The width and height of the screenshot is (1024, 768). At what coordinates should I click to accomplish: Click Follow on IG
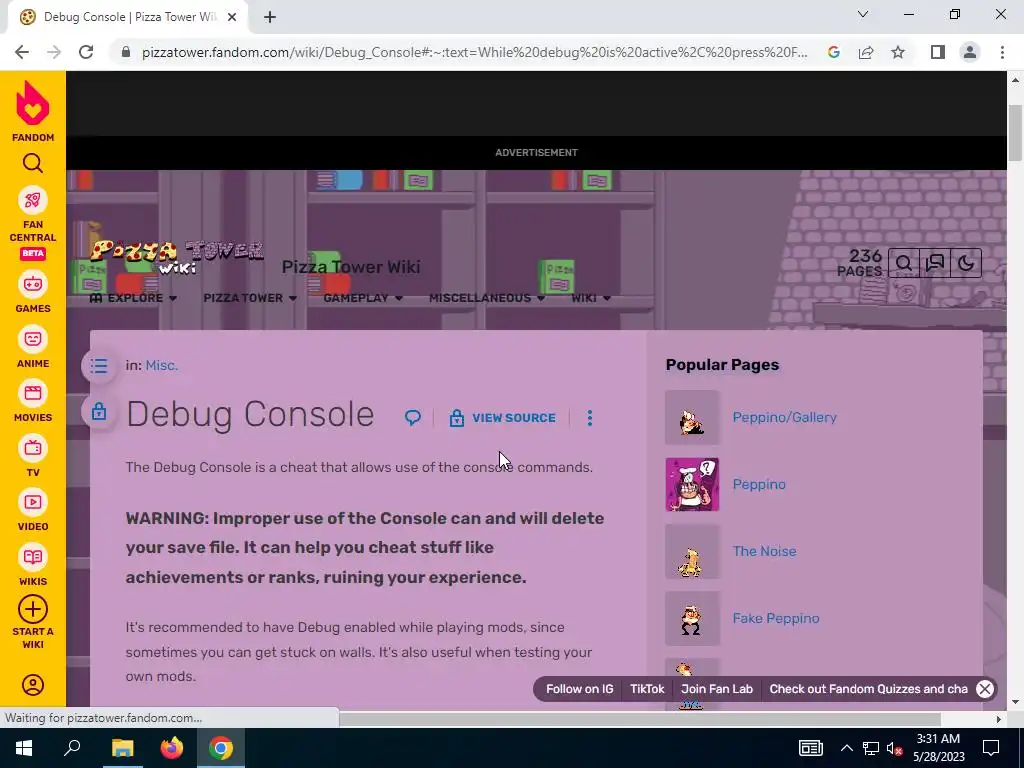coord(579,689)
